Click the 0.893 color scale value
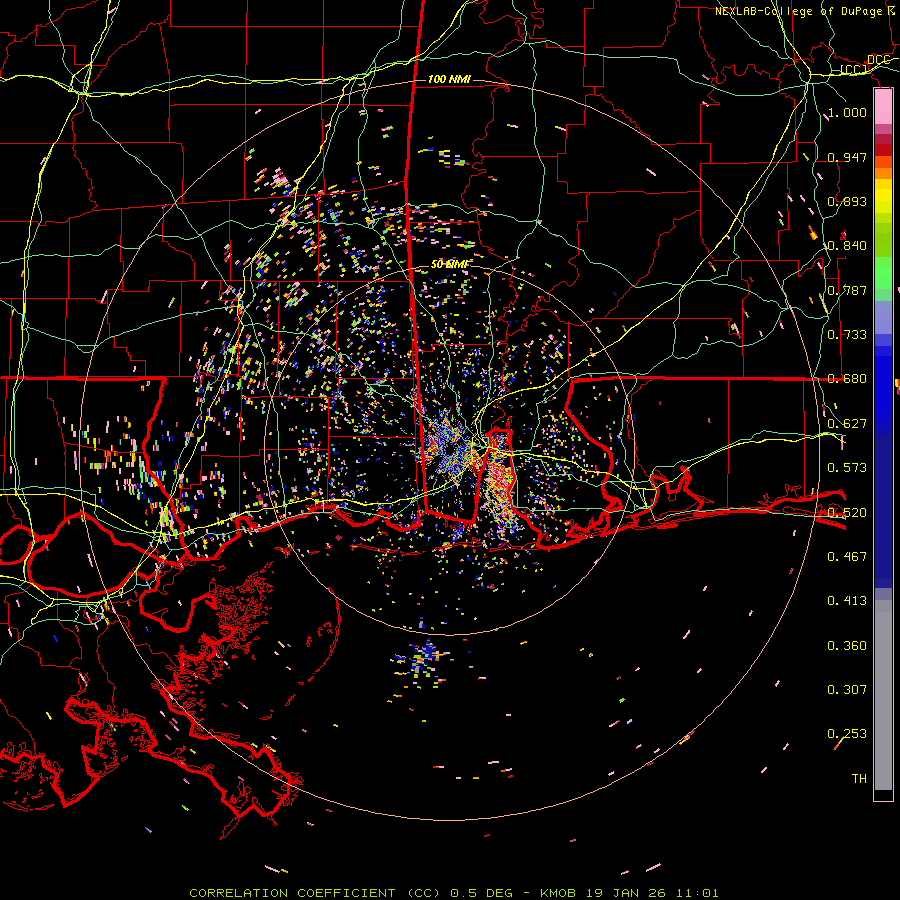The image size is (900, 900). tap(847, 201)
